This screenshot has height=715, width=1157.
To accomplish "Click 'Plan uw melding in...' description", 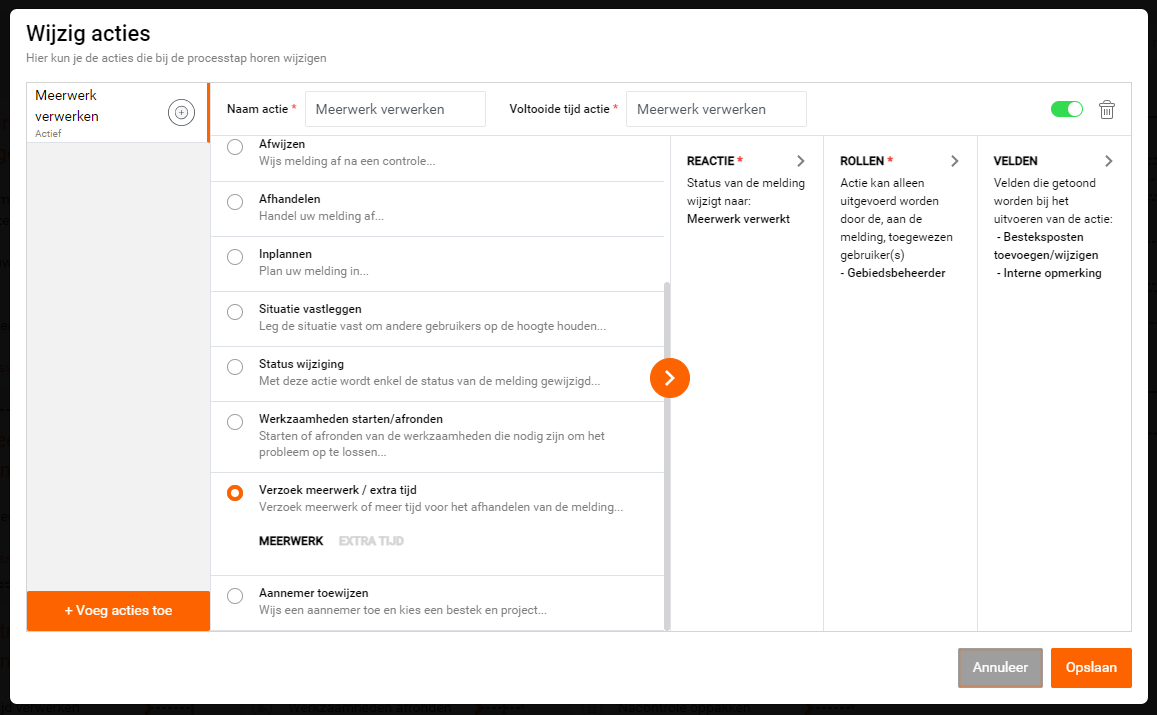I will [x=314, y=271].
